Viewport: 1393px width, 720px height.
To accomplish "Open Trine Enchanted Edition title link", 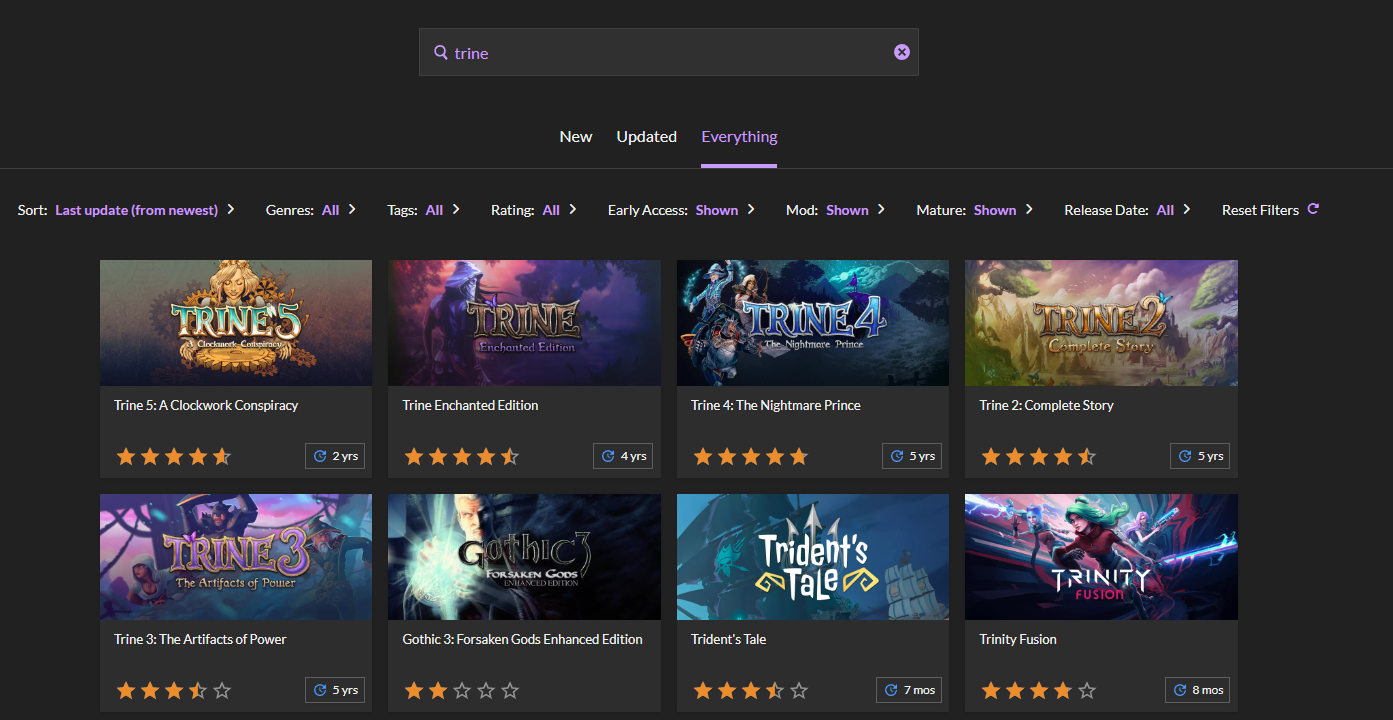I will click(x=470, y=405).
